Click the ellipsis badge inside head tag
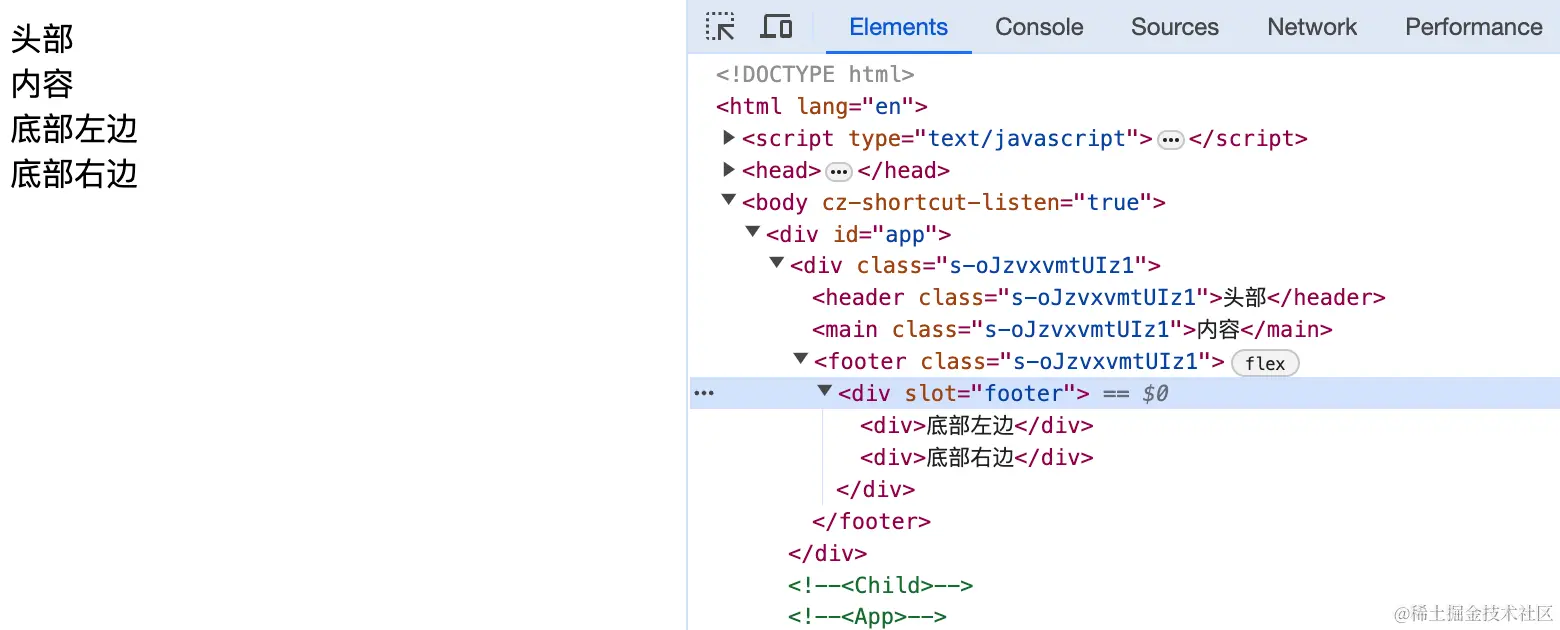The height and width of the screenshot is (630, 1560). pyautogui.click(x=839, y=172)
